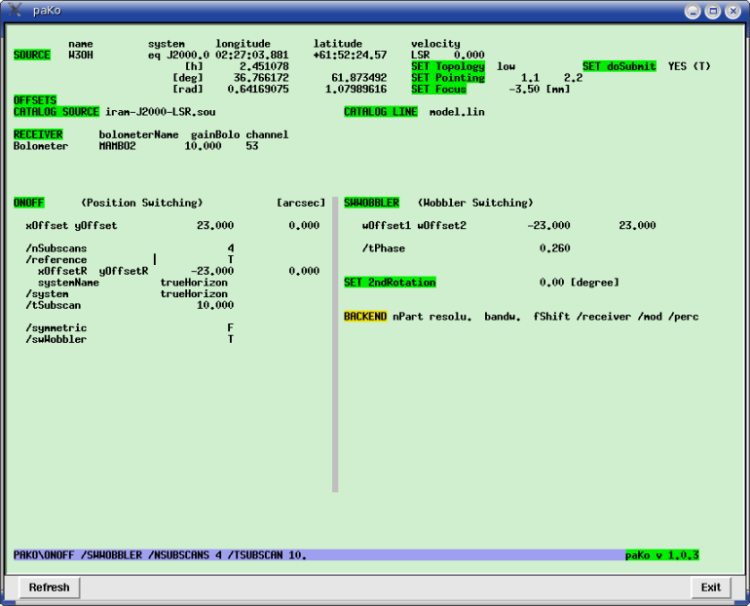Image resolution: width=750 pixels, height=606 pixels.
Task: Minimize the paKo window
Action: point(692,11)
